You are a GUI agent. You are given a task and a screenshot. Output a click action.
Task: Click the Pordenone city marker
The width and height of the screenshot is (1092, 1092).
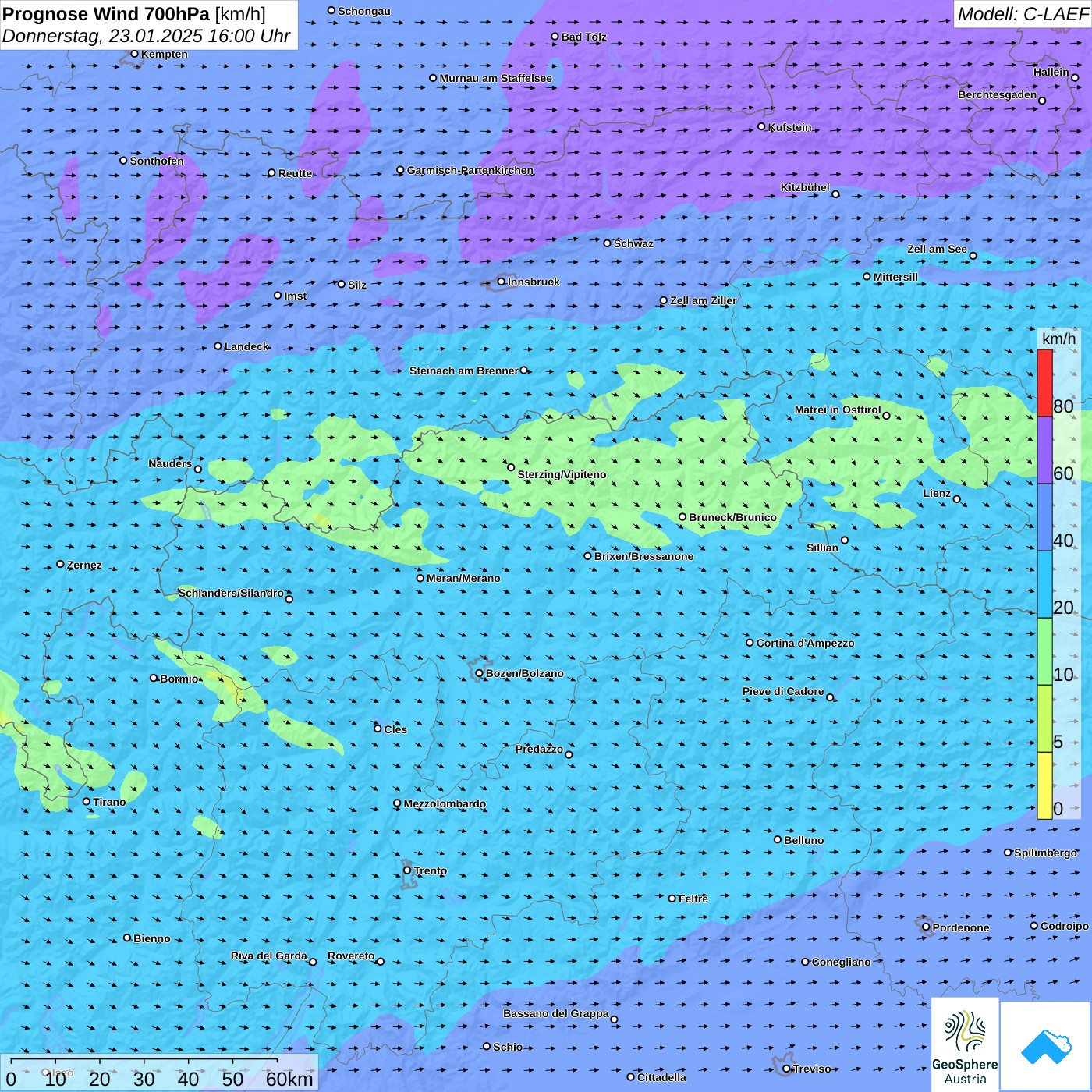927,927
